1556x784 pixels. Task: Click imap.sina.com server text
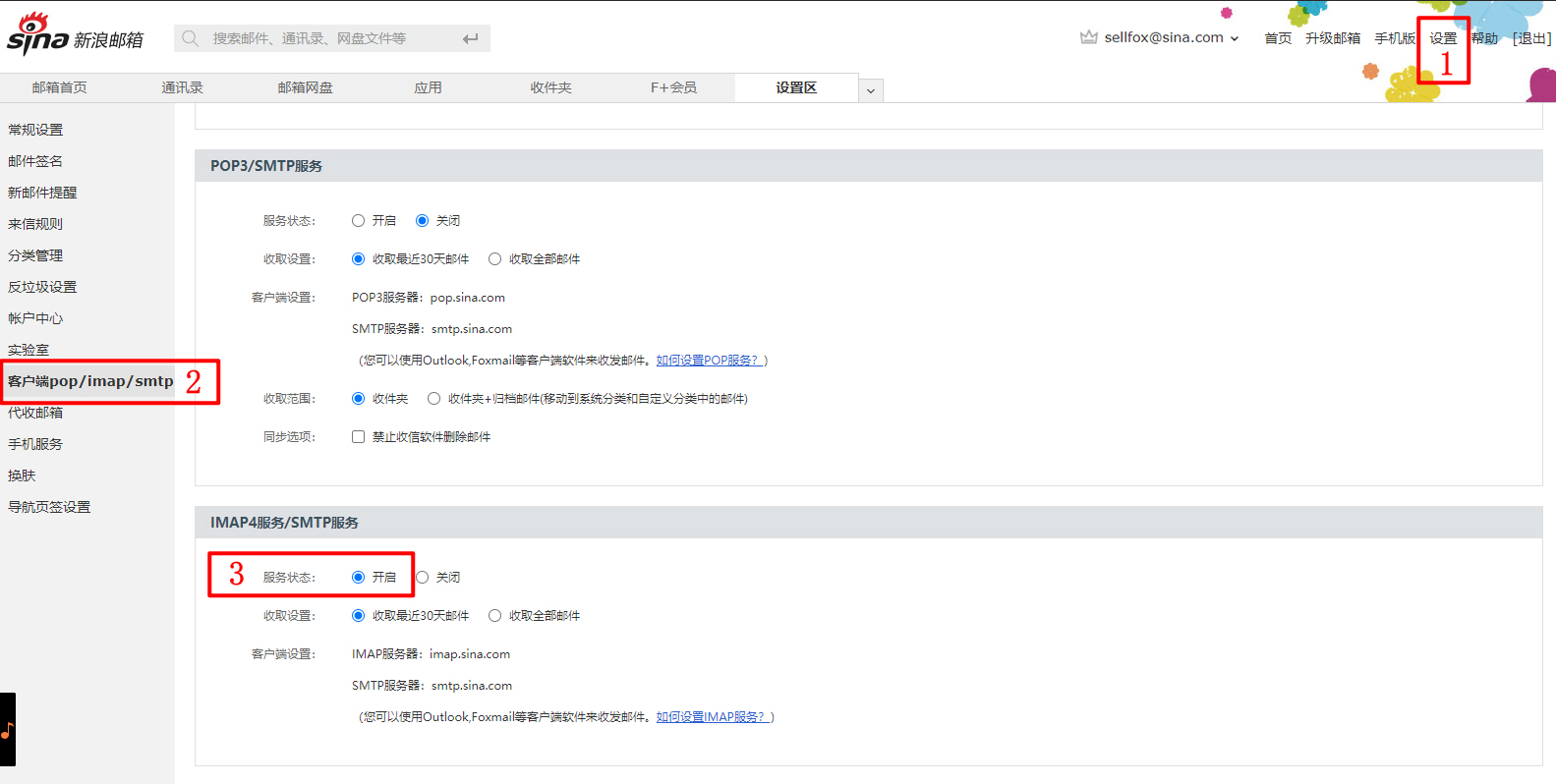470,654
